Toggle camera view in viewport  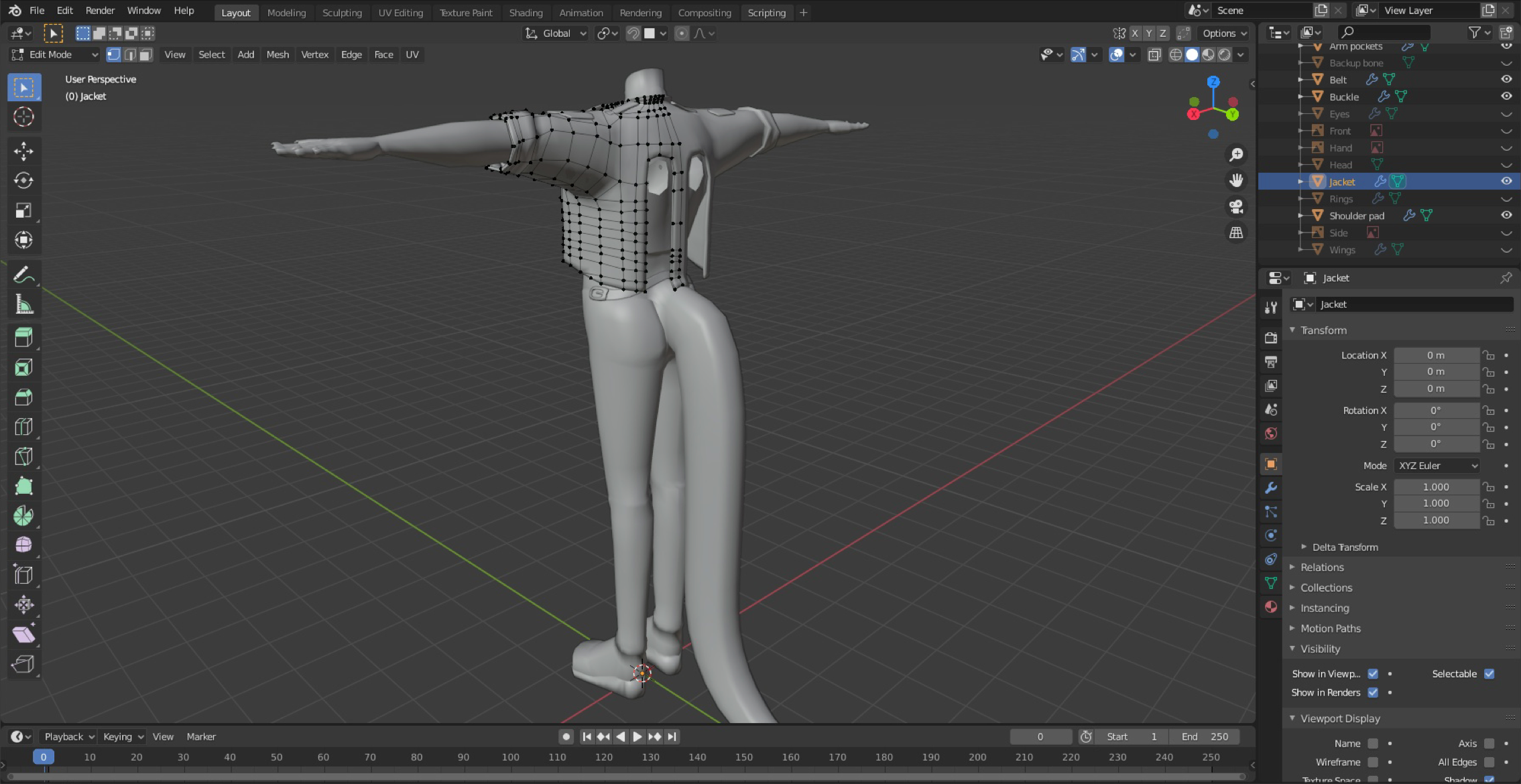pos(1236,207)
